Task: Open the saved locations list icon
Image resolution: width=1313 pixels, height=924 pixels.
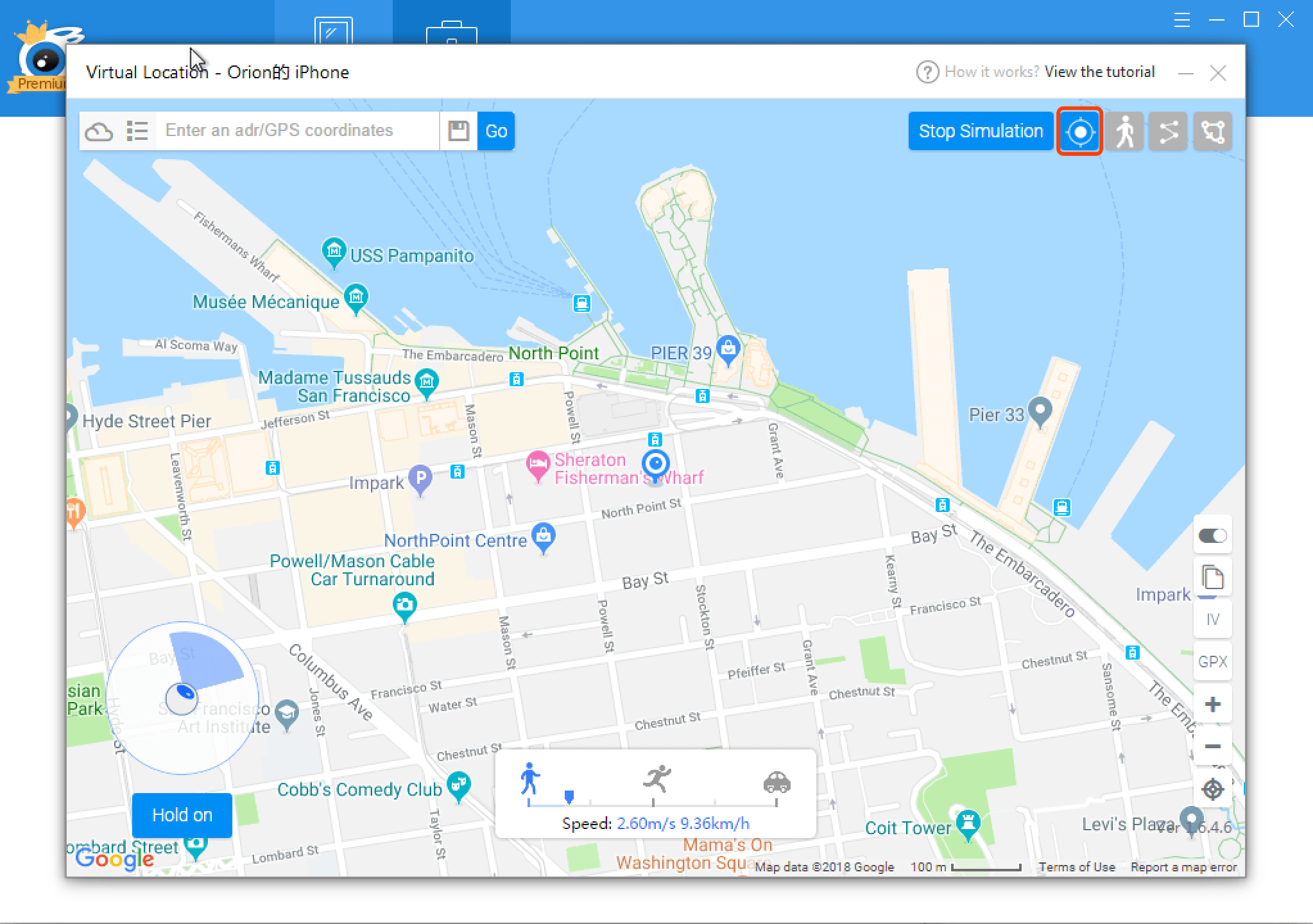Action: coord(137,131)
